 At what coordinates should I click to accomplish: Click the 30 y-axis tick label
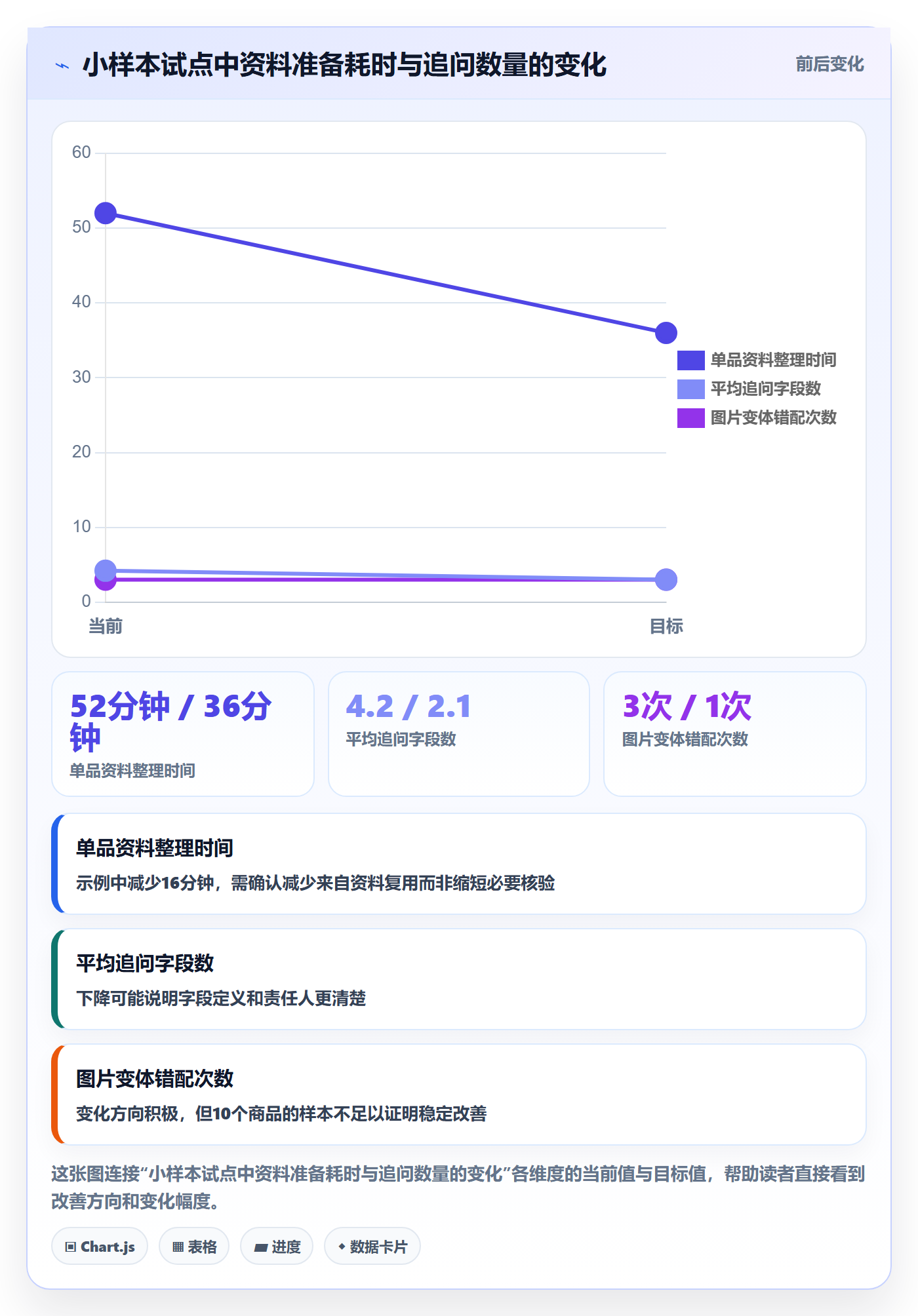pos(81,377)
